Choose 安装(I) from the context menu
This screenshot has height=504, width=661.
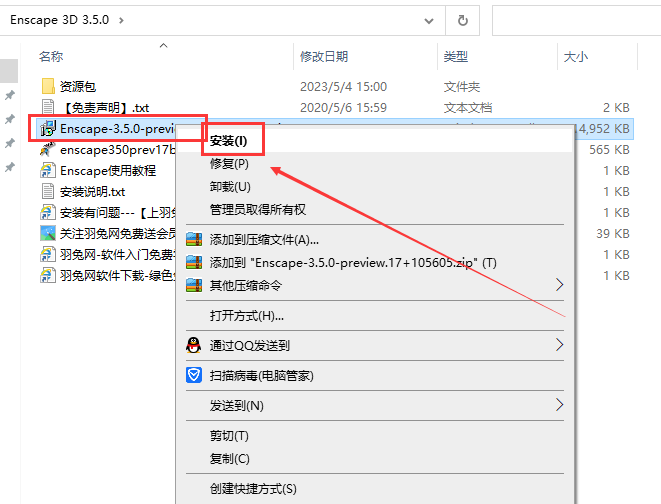pyautogui.click(x=228, y=140)
